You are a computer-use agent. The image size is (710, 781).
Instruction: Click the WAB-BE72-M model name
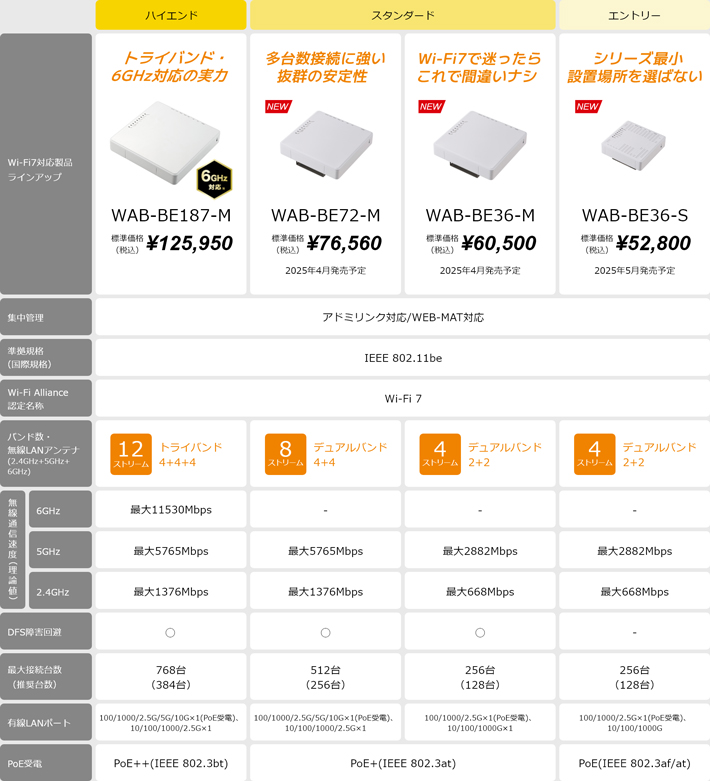325,215
